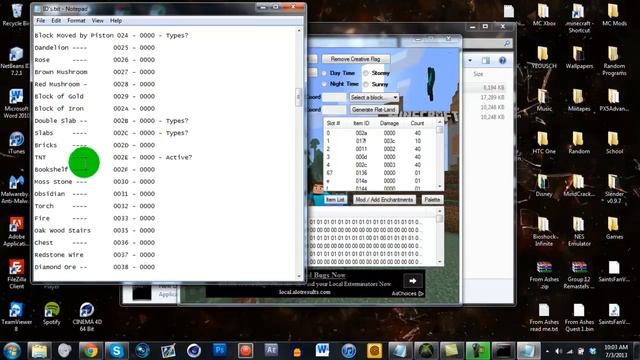
Task: Click Notepad vertical scrollbar thumb
Action: [298, 97]
